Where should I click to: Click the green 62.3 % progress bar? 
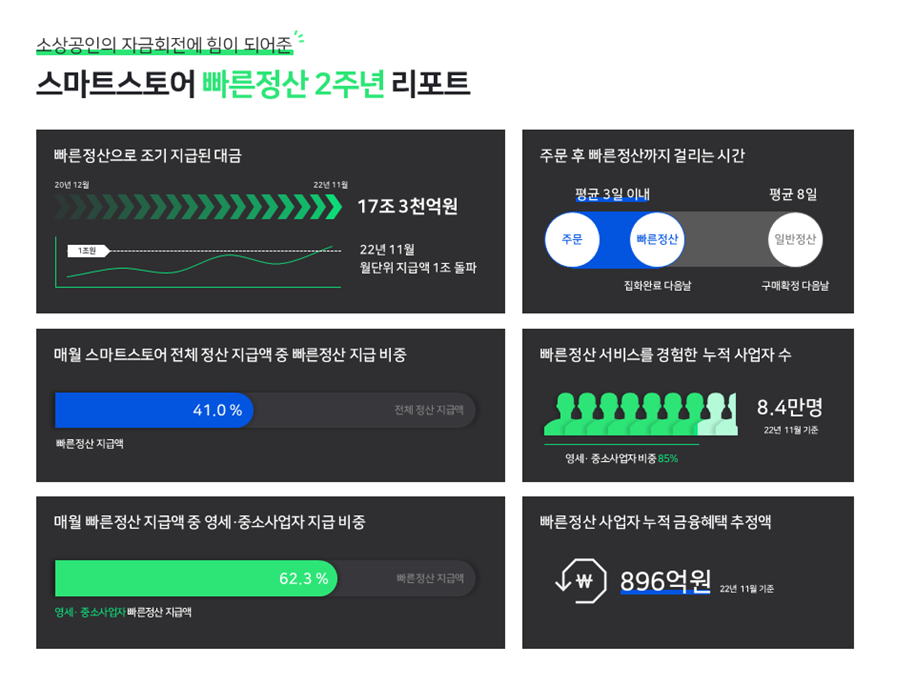pyautogui.click(x=195, y=579)
